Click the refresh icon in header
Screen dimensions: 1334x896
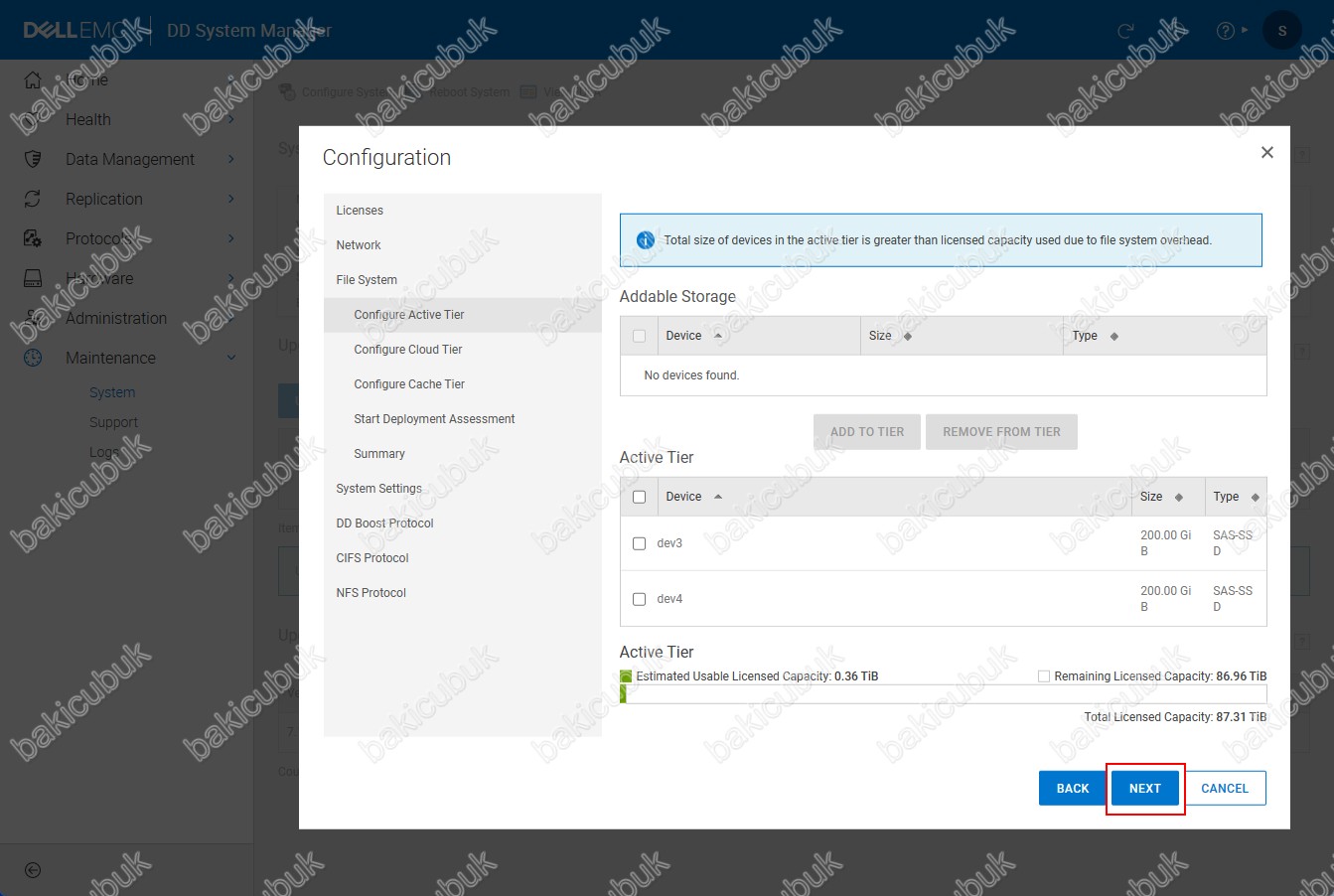(x=1125, y=31)
